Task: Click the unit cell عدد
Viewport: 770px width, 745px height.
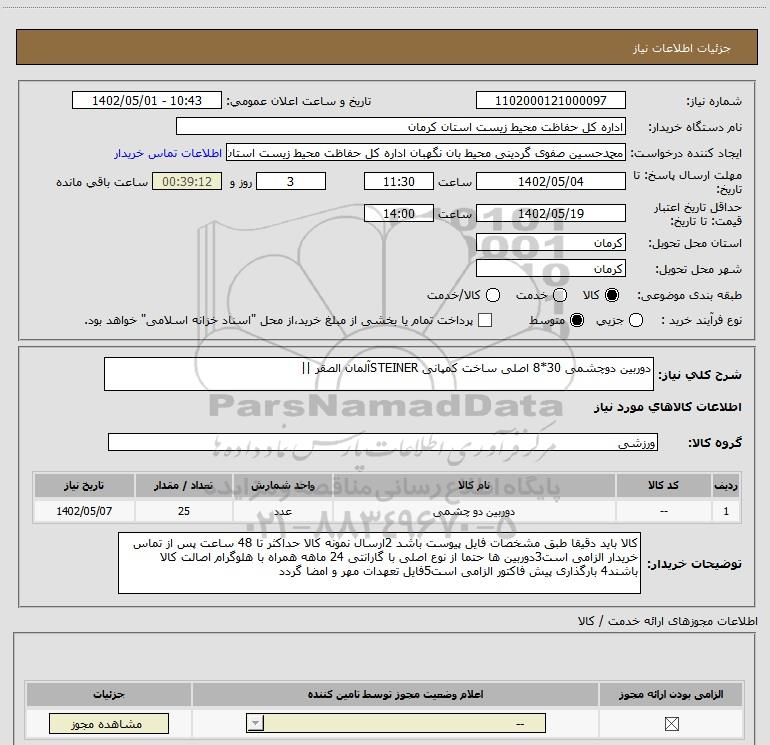Action: click(x=283, y=511)
